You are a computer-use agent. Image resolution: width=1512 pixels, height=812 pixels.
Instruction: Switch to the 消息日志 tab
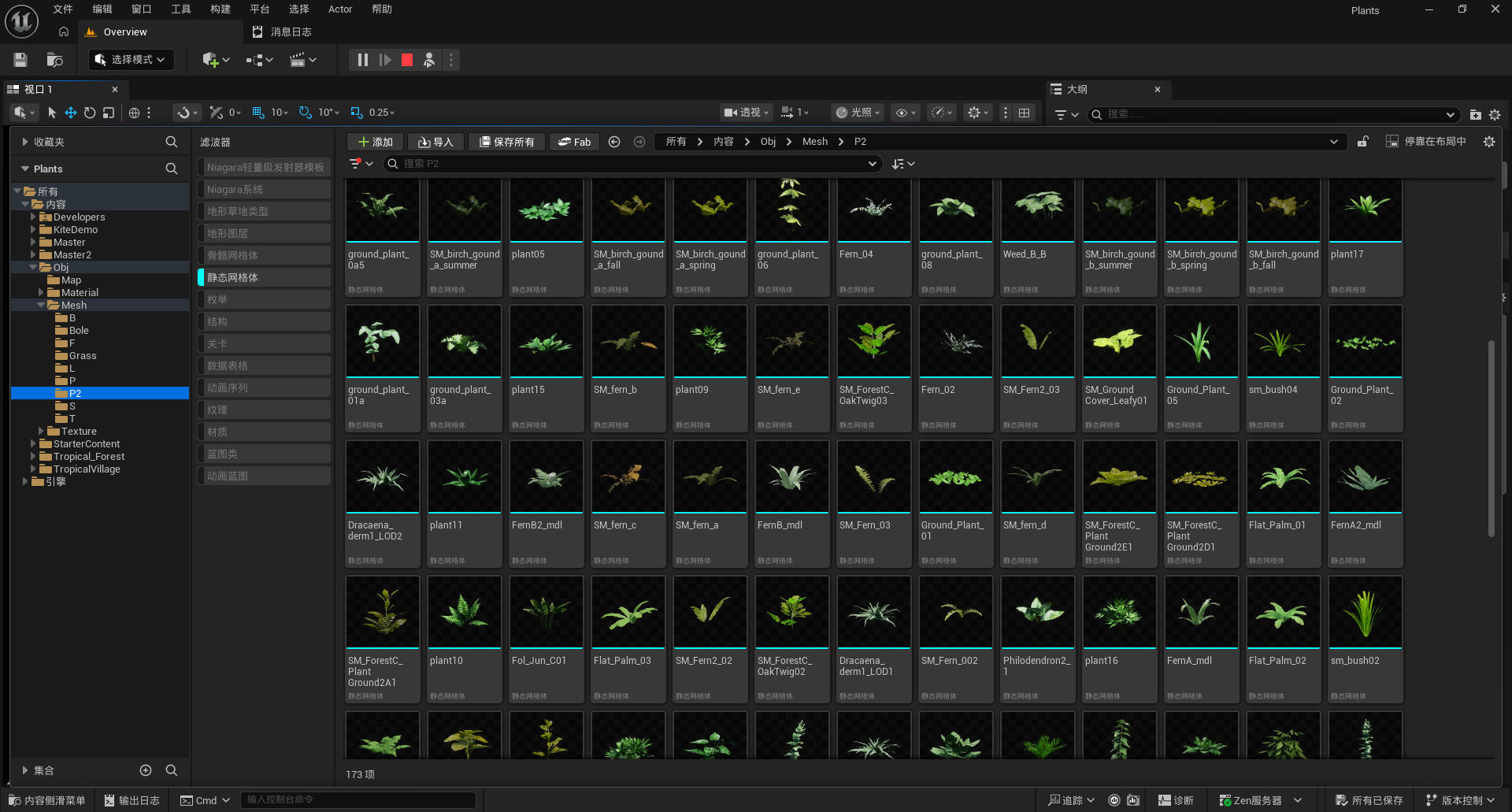click(282, 32)
